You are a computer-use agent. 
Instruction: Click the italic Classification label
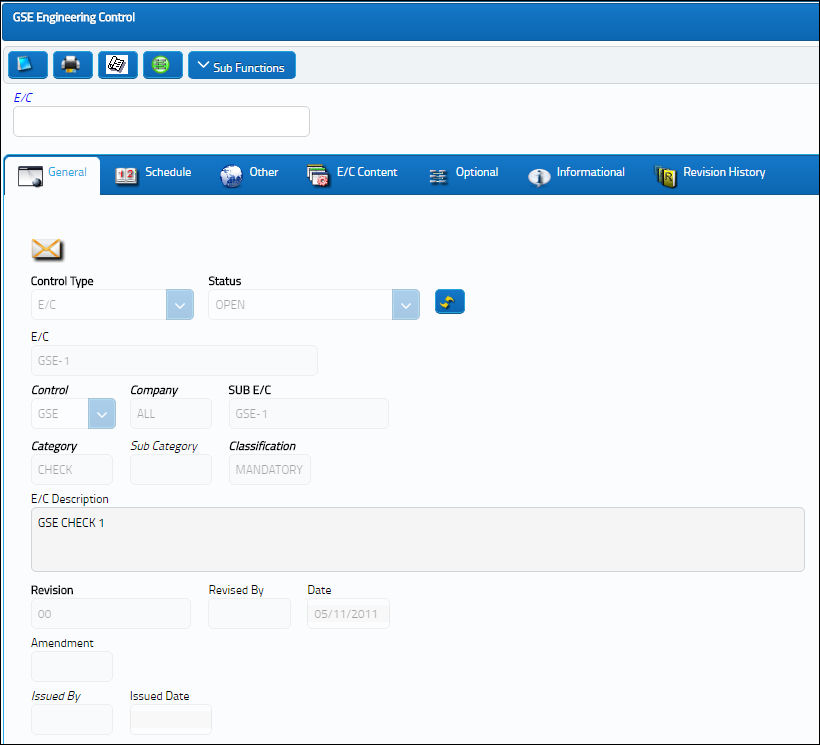coord(262,446)
